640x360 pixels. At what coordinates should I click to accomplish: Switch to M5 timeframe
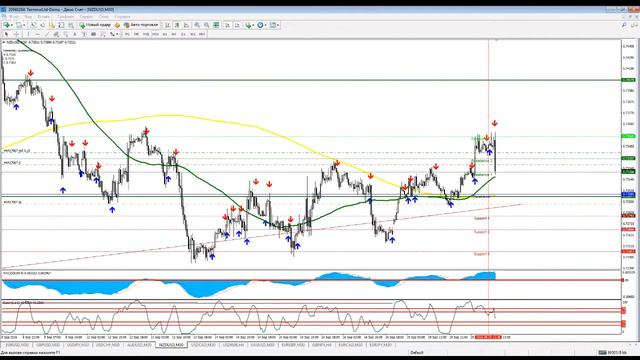click(136, 34)
